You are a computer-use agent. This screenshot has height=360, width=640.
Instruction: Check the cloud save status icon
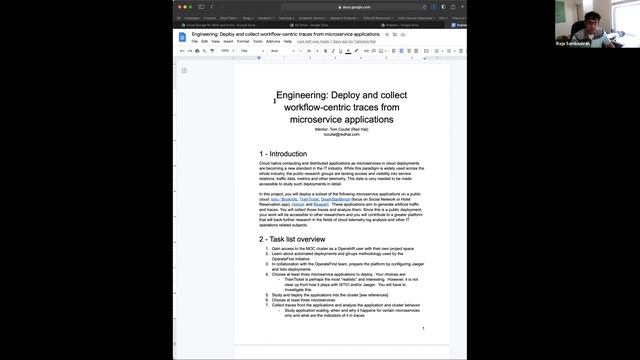403,35
